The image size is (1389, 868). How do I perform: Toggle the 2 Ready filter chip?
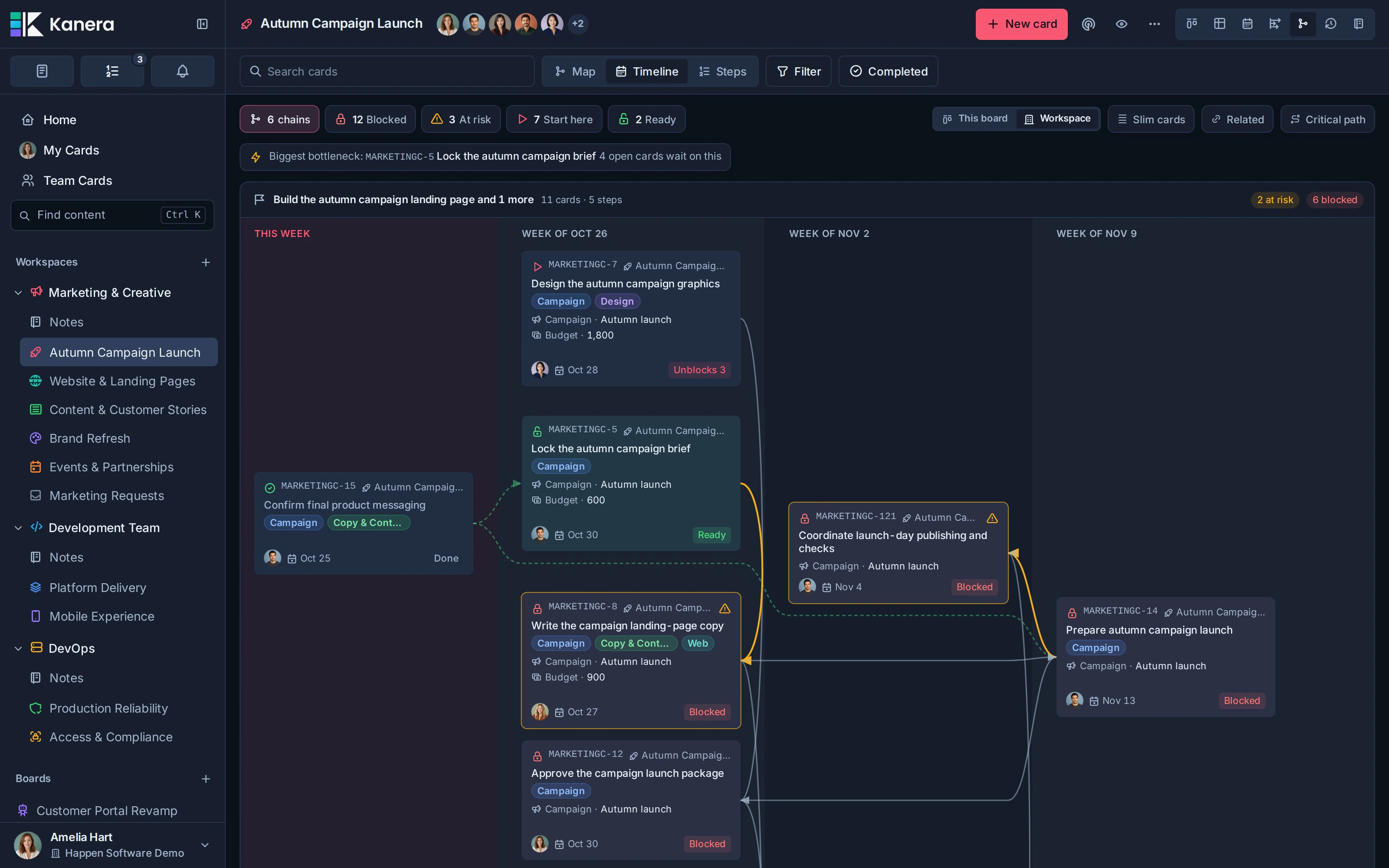(647, 119)
